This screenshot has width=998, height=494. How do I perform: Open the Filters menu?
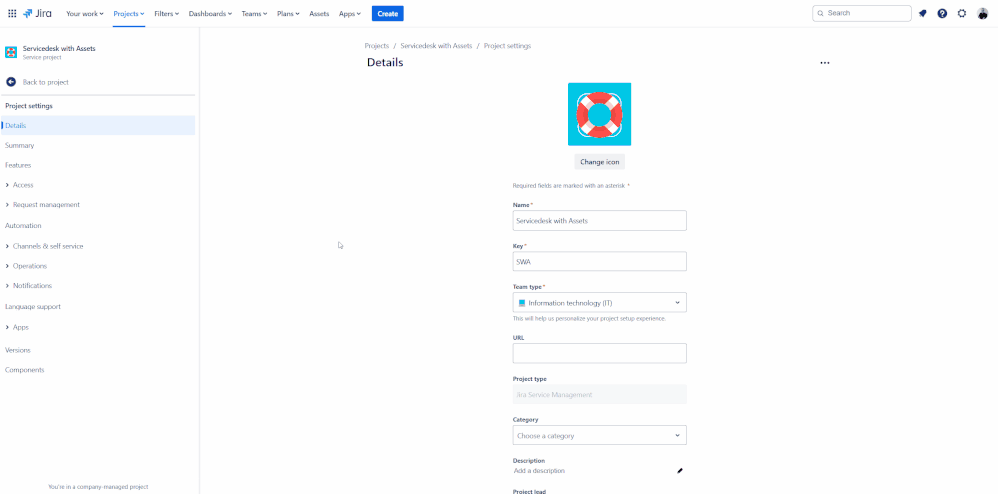point(167,13)
